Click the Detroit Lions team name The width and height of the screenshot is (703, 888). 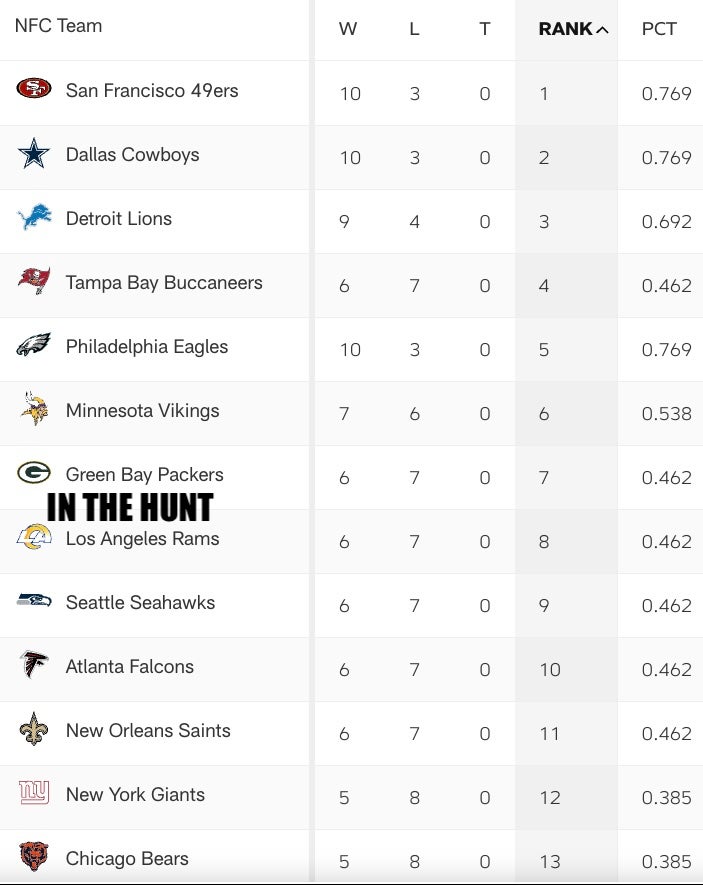click(119, 218)
